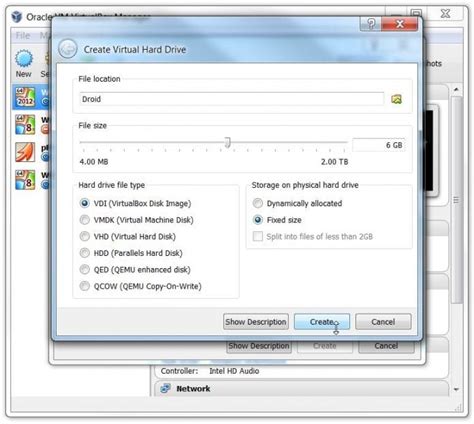Click the New blue starburst icon
Viewport: 474px width, 424px height.
(x=24, y=59)
